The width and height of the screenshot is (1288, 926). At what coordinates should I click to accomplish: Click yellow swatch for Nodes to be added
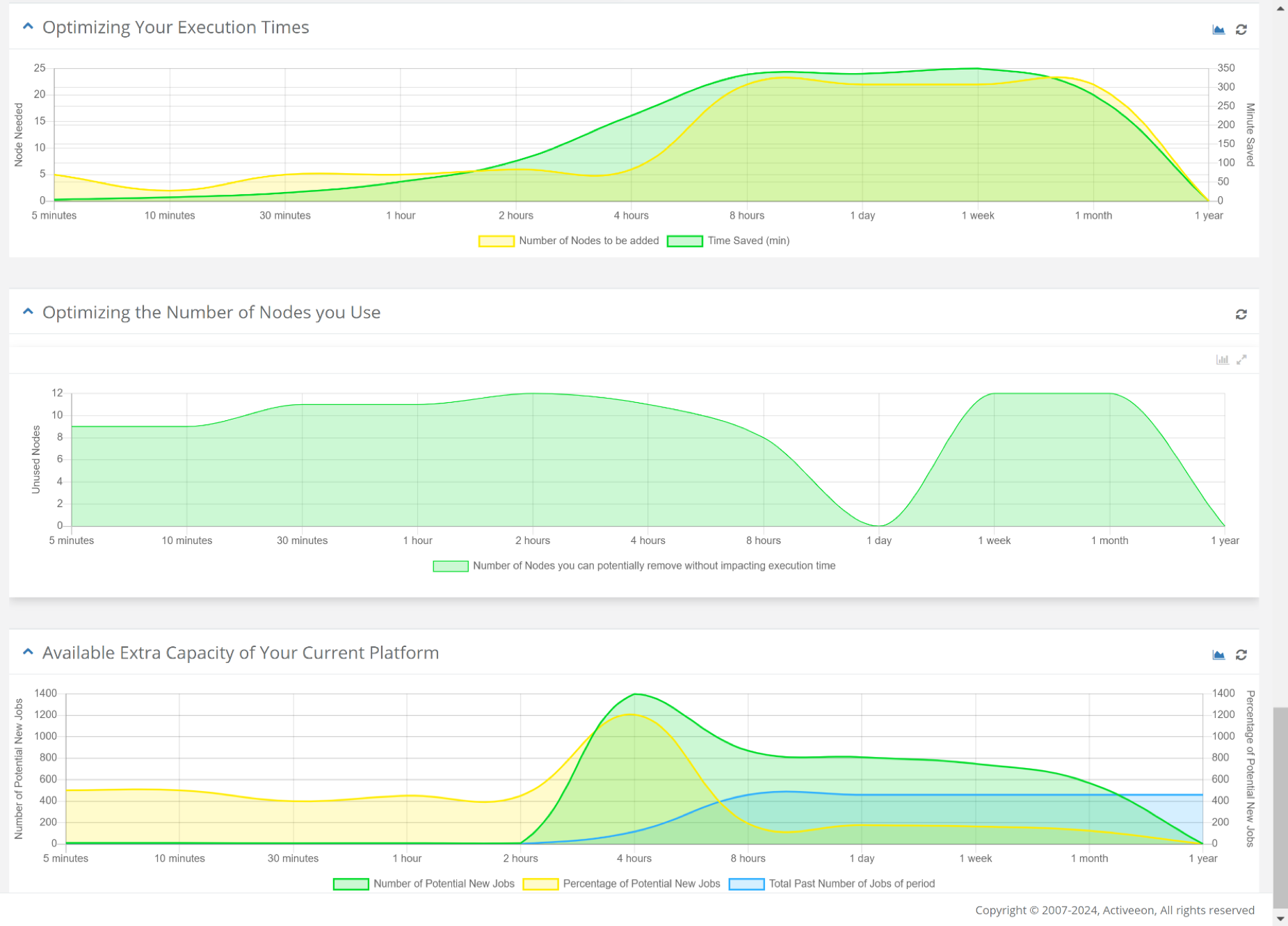pyautogui.click(x=496, y=241)
